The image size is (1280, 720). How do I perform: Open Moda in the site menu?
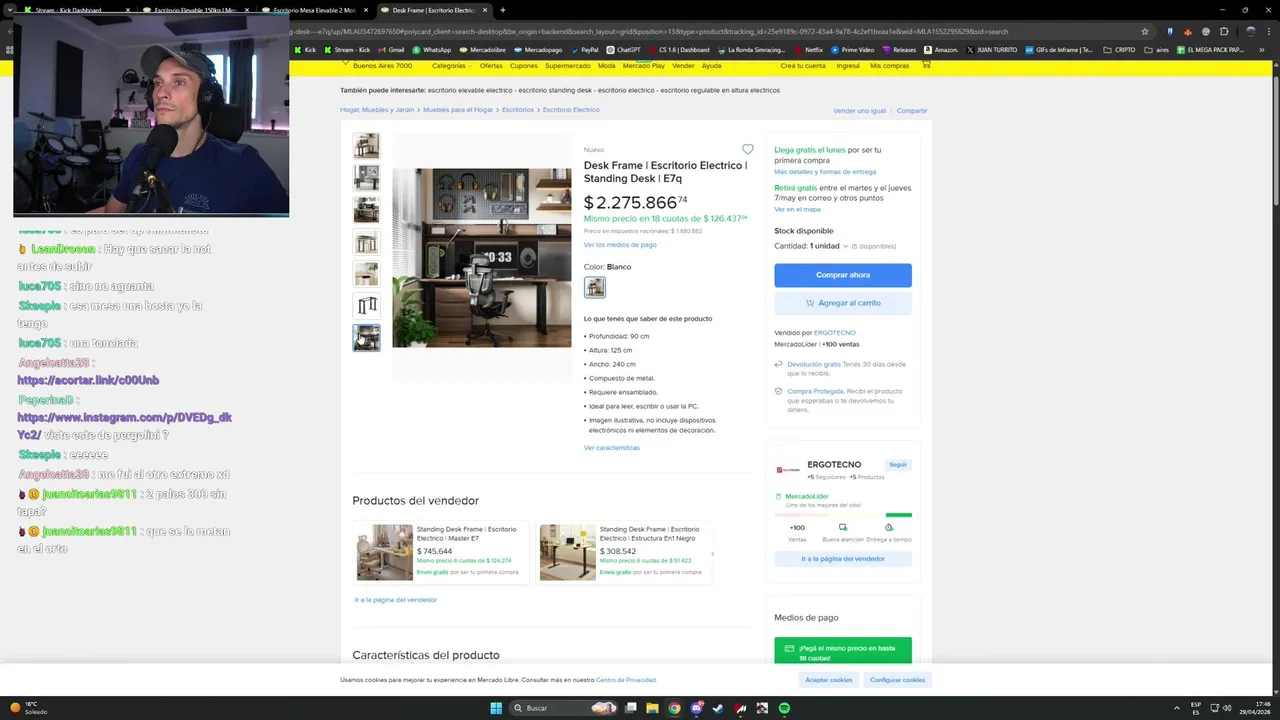click(607, 66)
